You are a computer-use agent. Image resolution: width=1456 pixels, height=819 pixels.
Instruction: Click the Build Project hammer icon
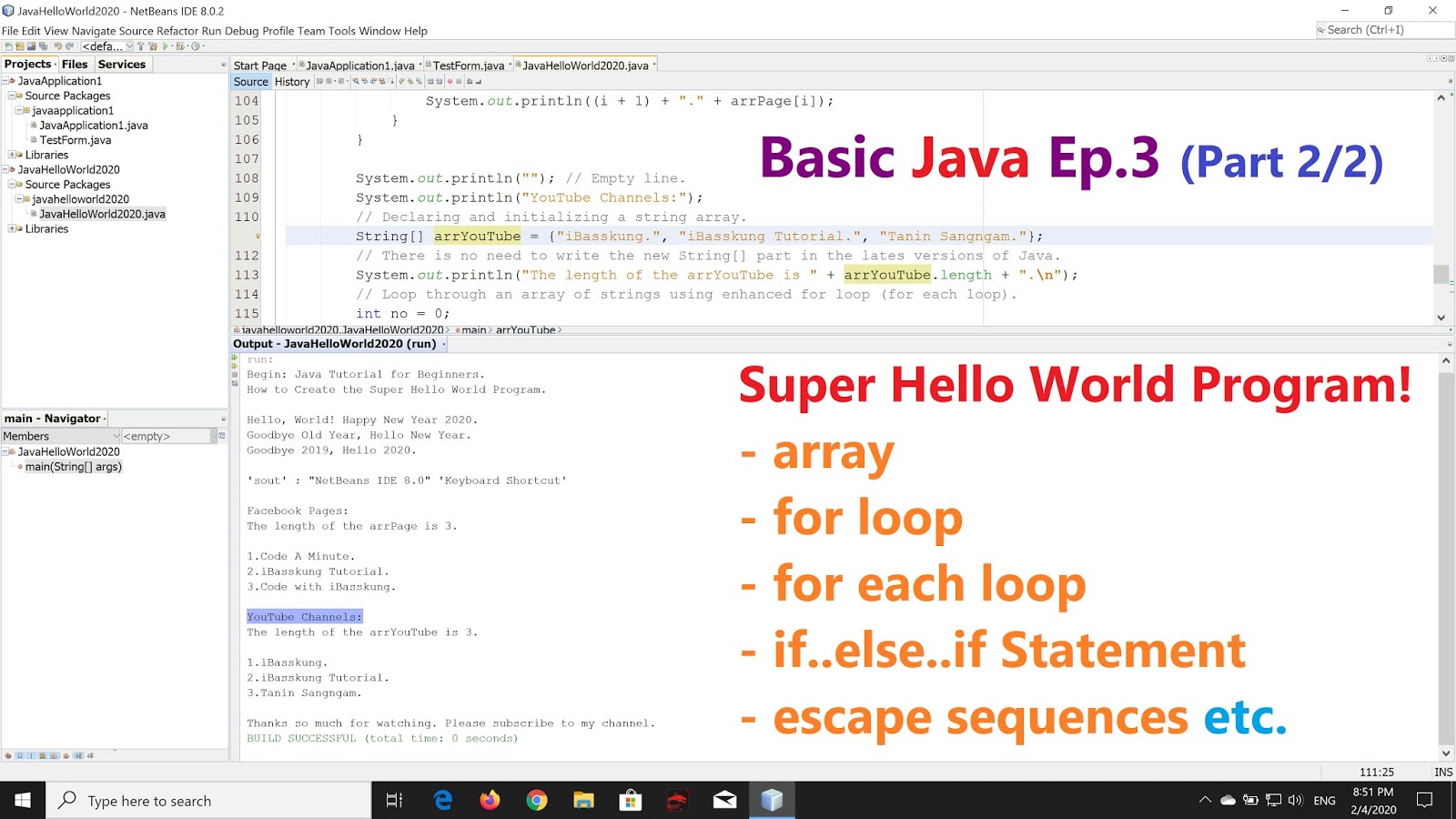tap(140, 45)
